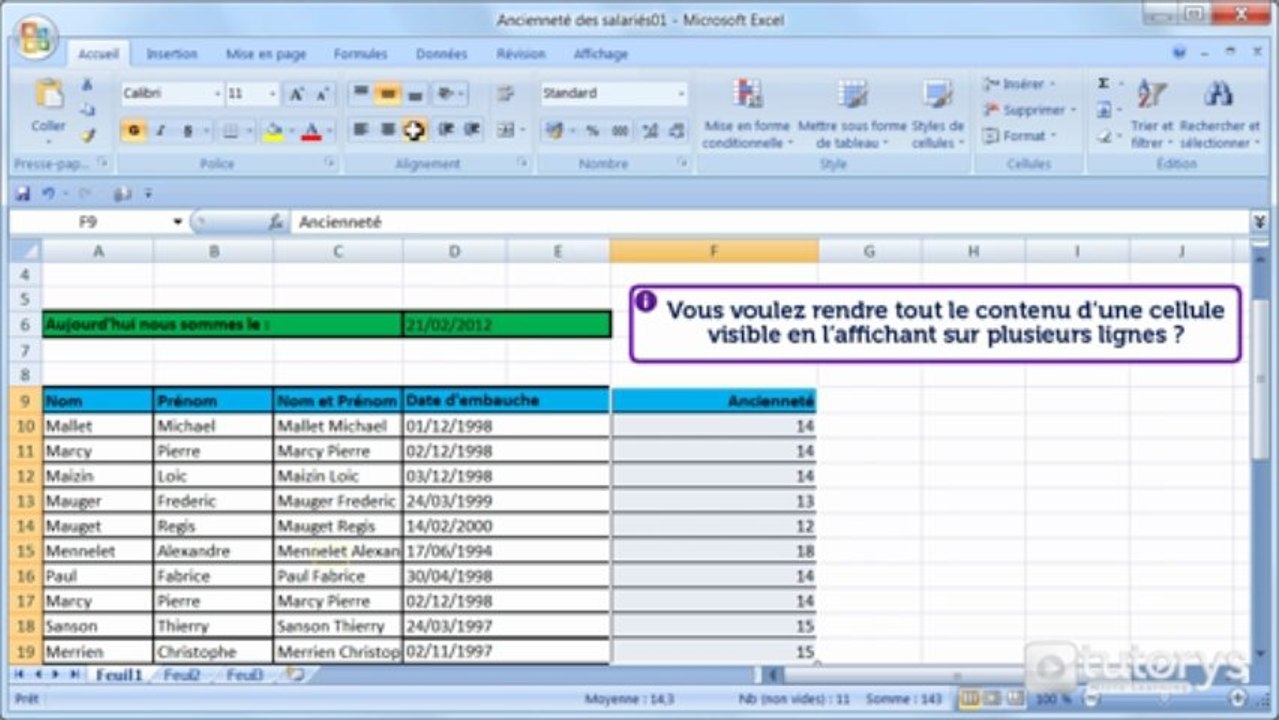Expand the formula bar with end arrow
This screenshot has width=1279, height=720.
tap(1259, 222)
